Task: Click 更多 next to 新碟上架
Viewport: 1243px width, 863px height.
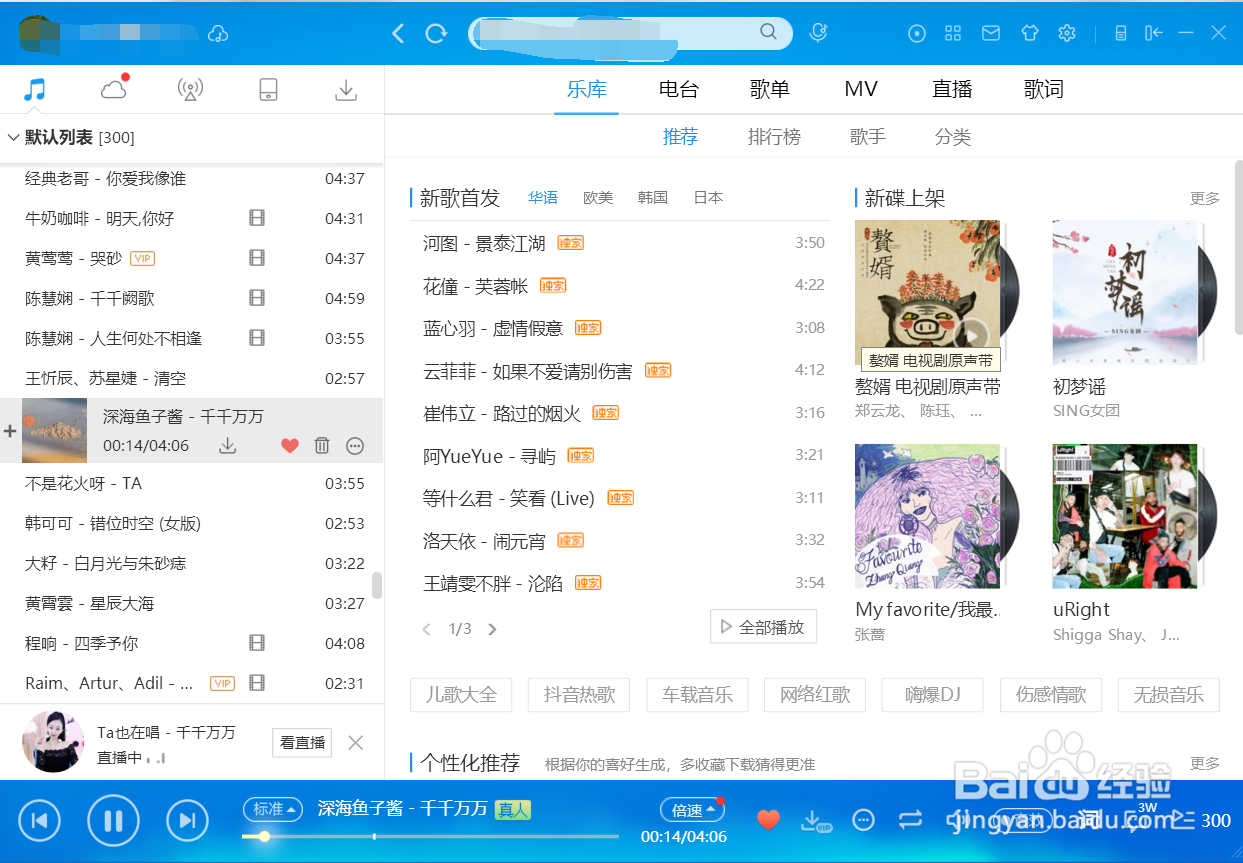Action: pos(1205,198)
